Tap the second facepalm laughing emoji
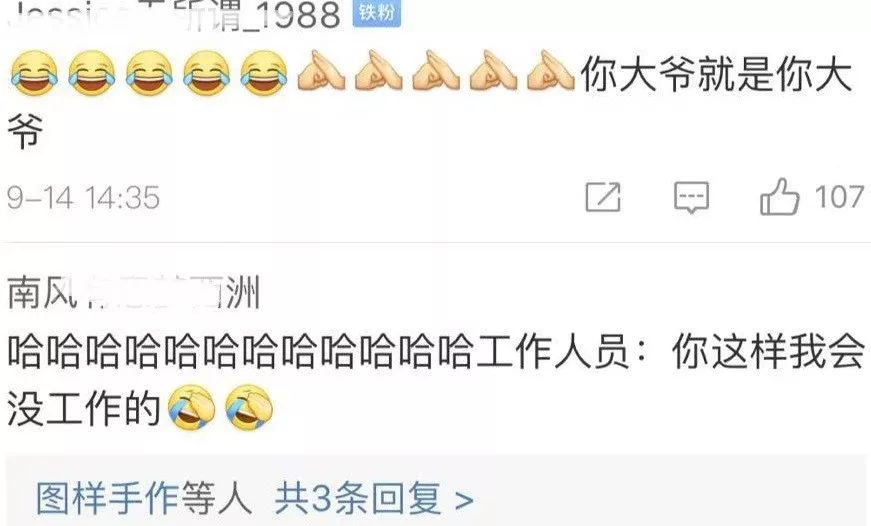 (x=249, y=408)
